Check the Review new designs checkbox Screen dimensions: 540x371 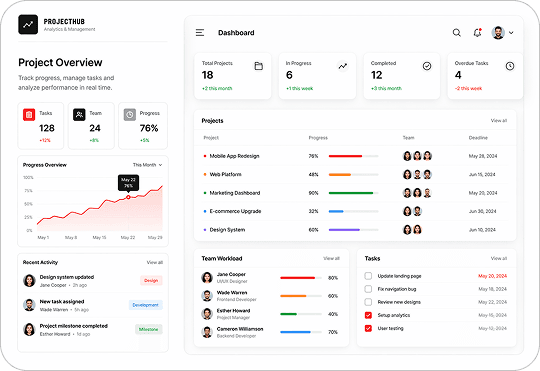(368, 302)
